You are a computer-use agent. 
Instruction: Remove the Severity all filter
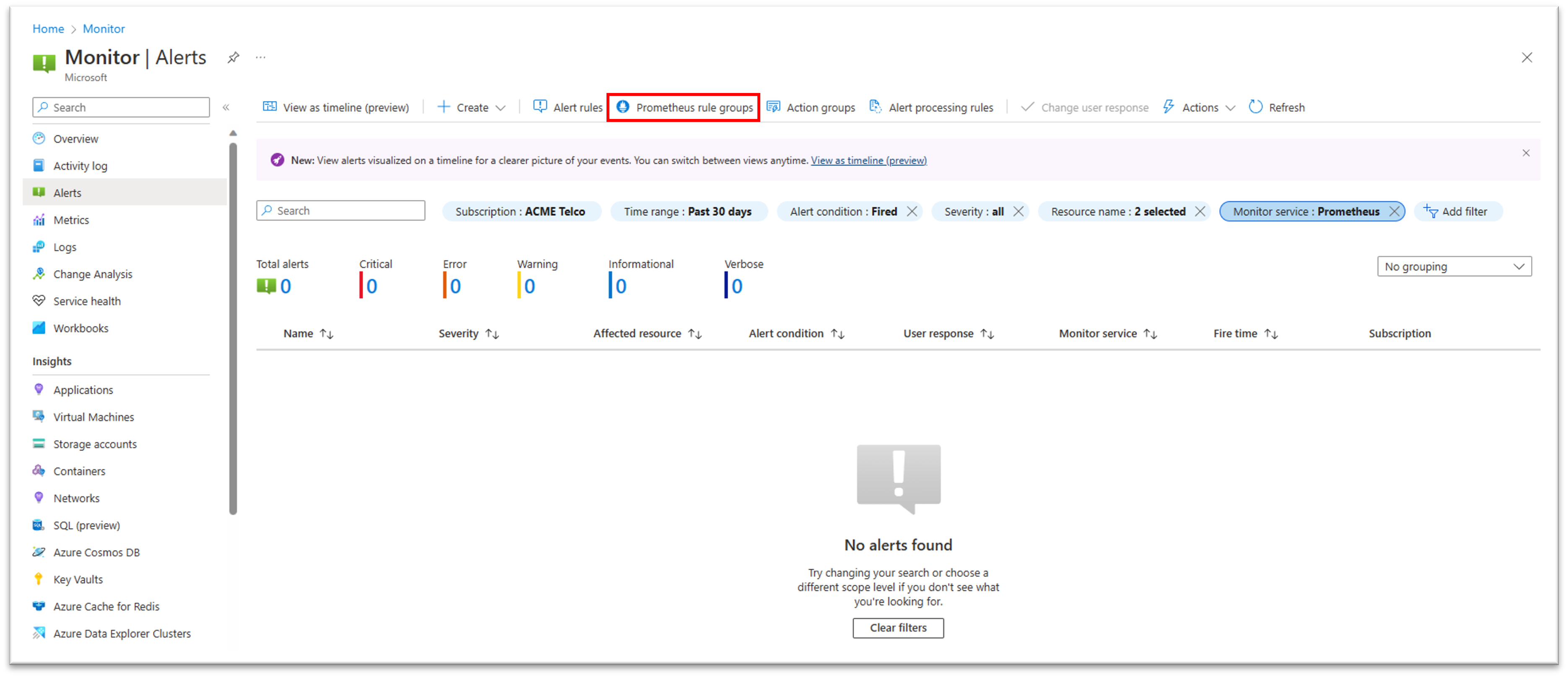point(1019,211)
